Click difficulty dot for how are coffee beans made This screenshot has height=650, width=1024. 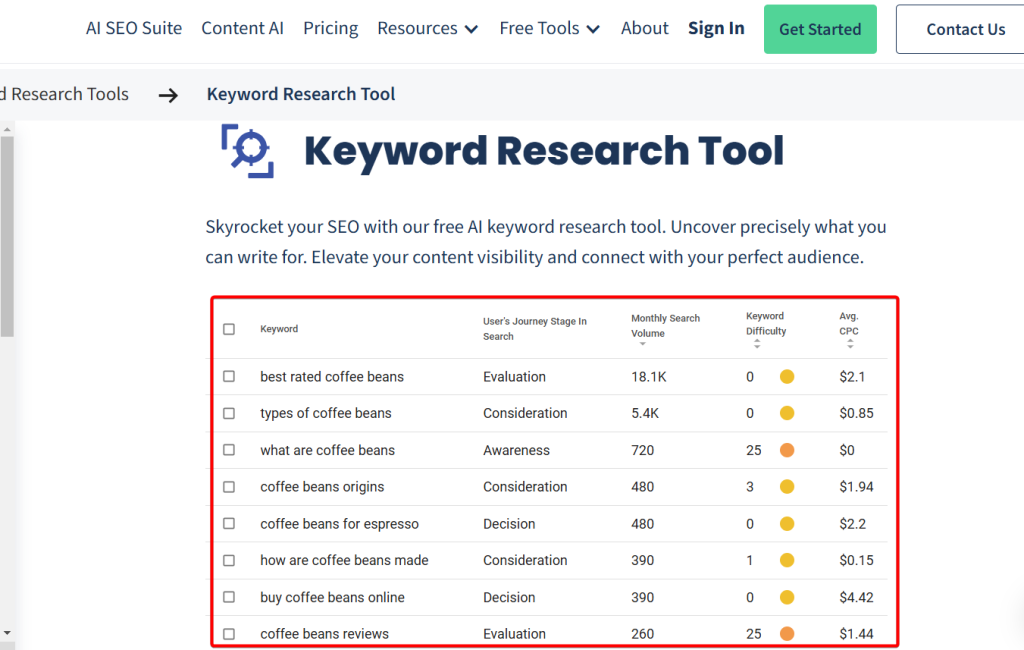coord(787,561)
